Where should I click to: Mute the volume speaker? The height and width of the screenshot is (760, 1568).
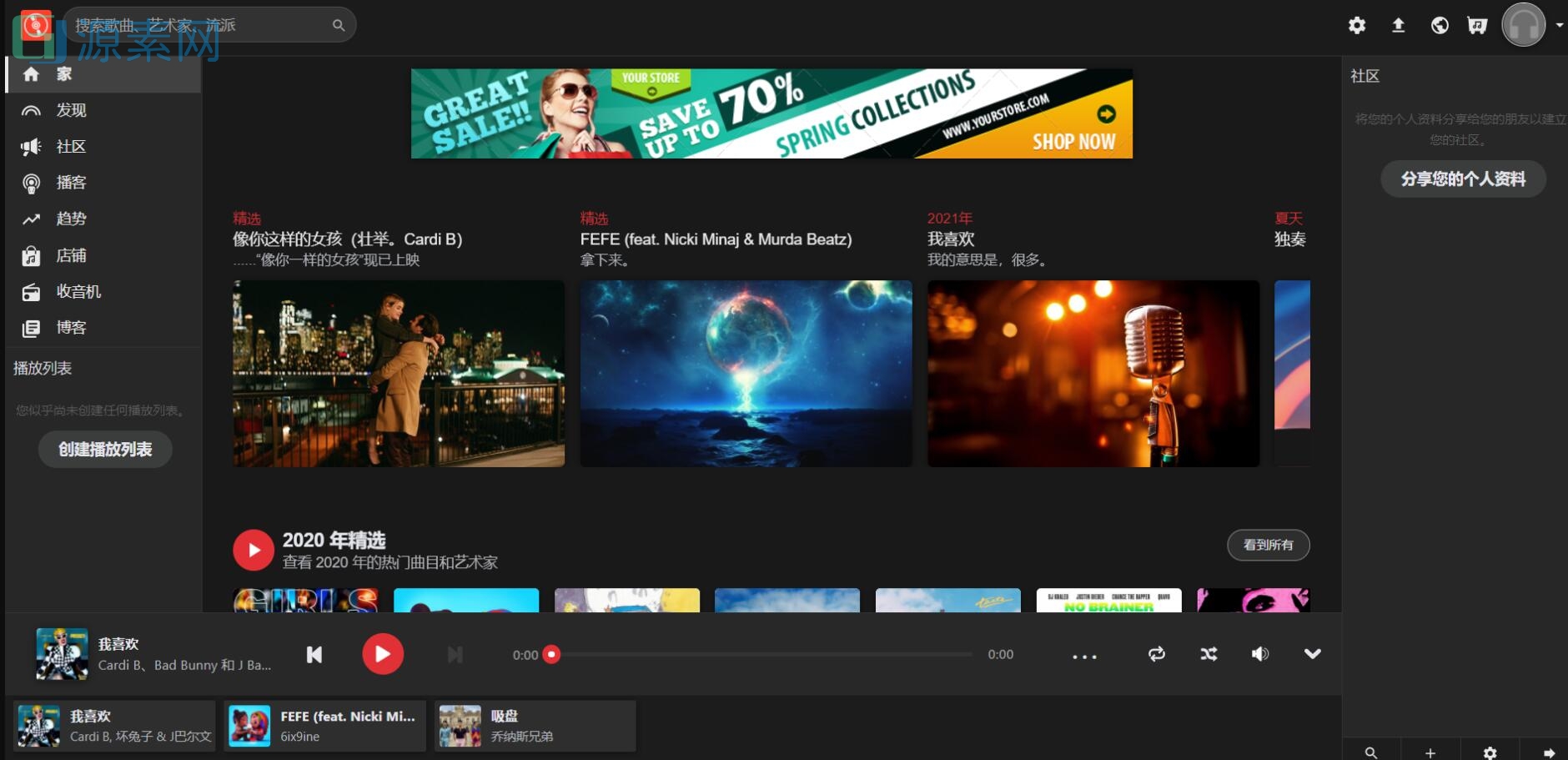tap(1259, 654)
